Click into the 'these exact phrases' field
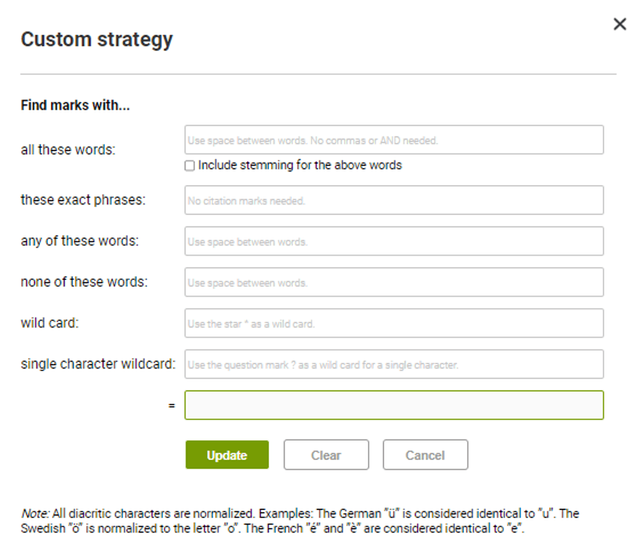This screenshot has height=556, width=640. pyautogui.click(x=394, y=200)
